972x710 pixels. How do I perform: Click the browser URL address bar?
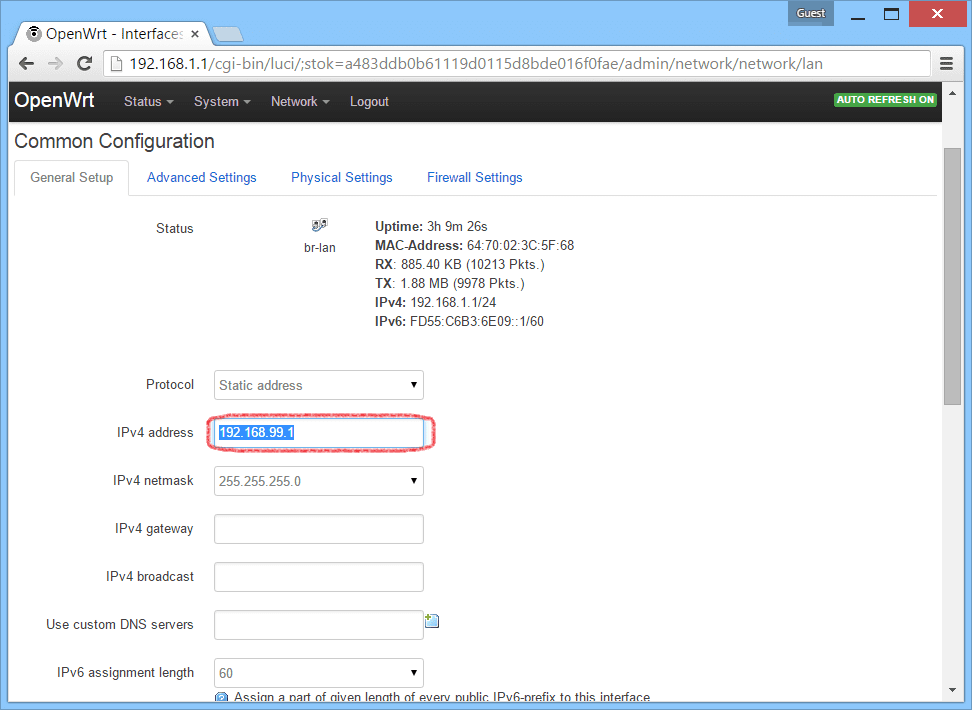click(x=517, y=63)
